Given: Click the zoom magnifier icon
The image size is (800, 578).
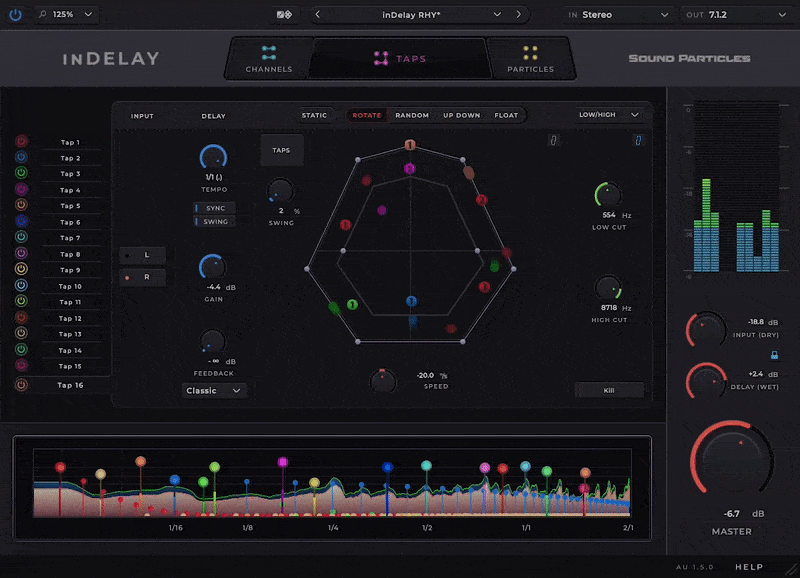Looking at the screenshot, I should [x=43, y=14].
